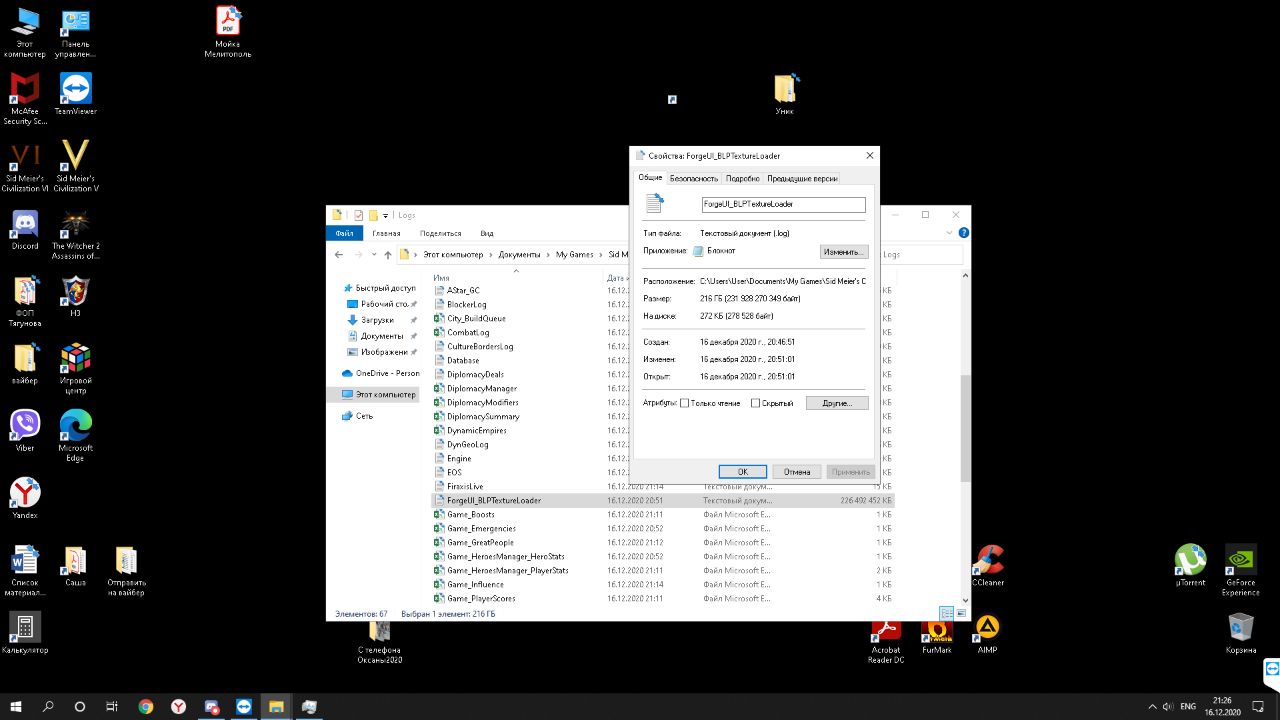
Task: Tick the Только чтение attribute checkbox
Action: (x=685, y=403)
